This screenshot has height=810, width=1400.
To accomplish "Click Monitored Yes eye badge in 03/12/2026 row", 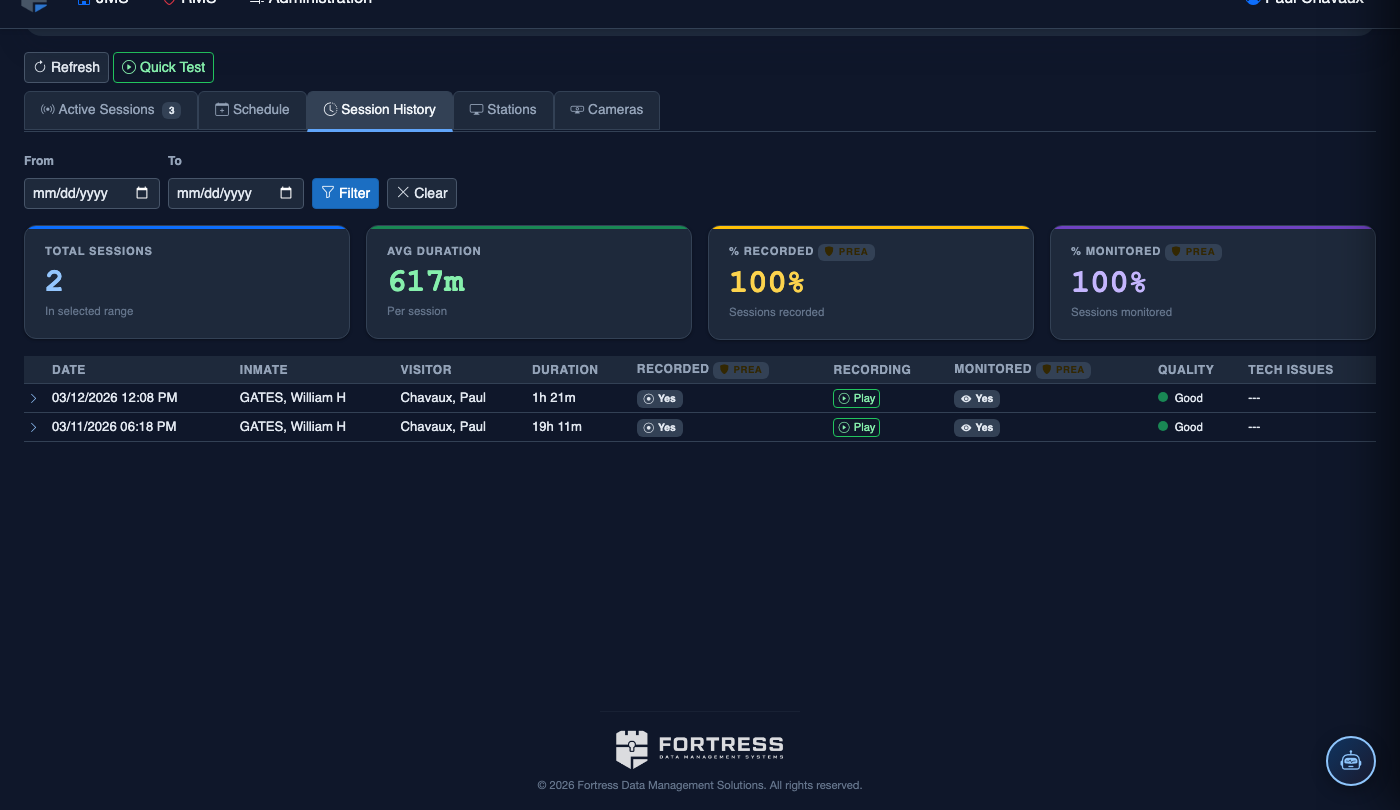I will coord(977,398).
